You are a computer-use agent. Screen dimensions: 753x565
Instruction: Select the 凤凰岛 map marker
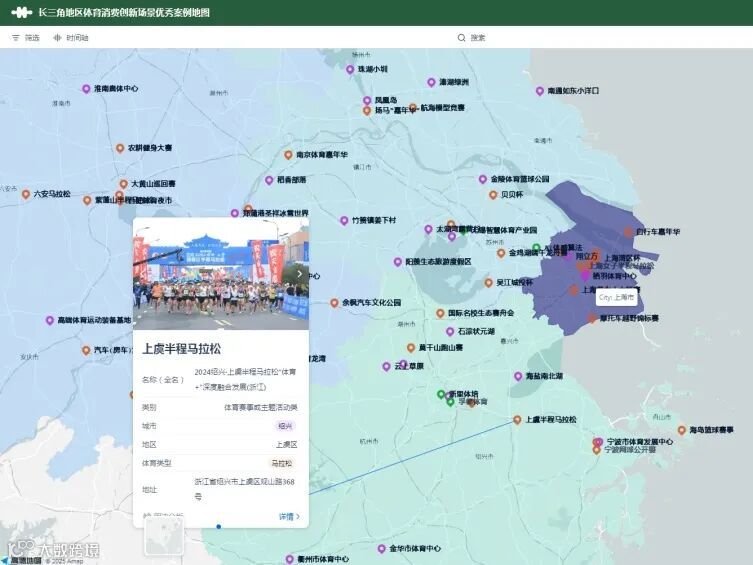367,100
